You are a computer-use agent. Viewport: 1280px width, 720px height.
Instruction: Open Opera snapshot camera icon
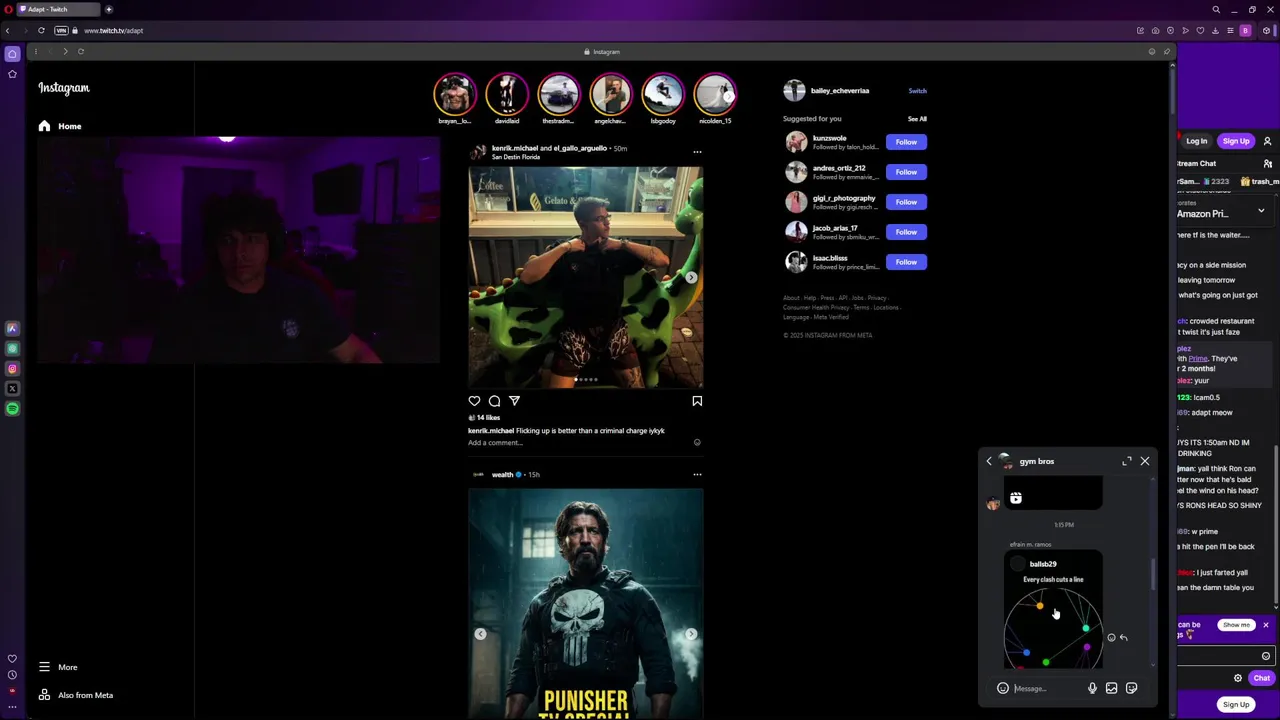1155,30
